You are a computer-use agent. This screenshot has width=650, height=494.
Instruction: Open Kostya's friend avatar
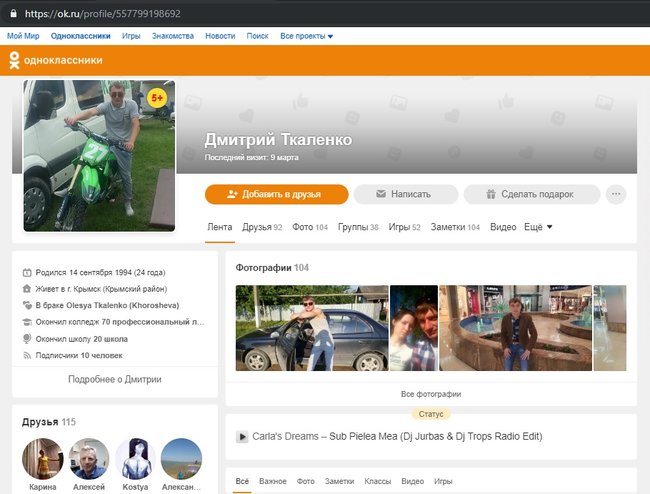click(135, 458)
